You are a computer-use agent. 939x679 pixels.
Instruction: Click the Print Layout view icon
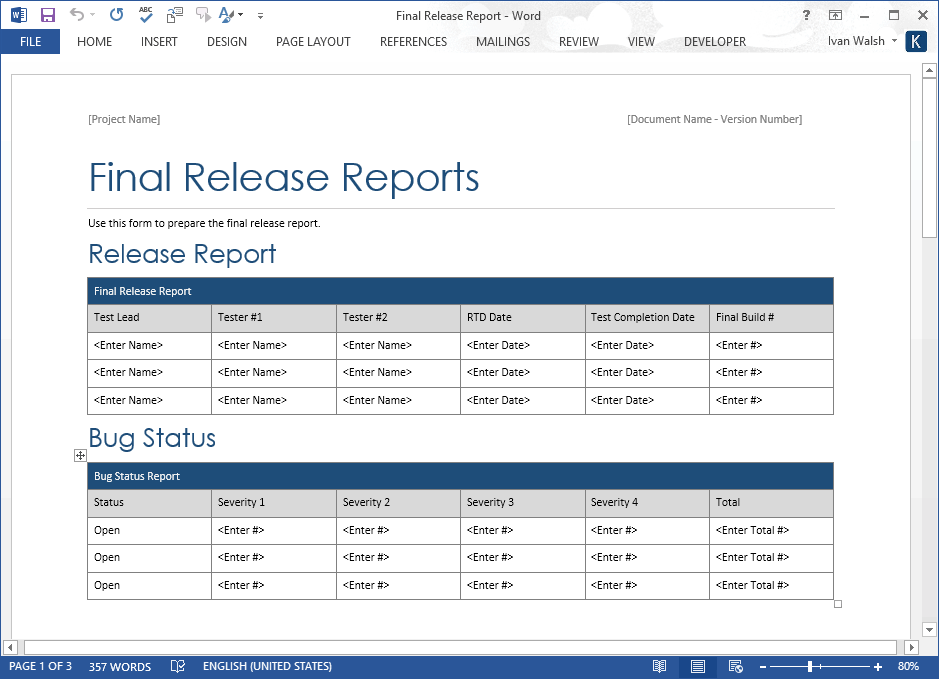pyautogui.click(x=698, y=666)
